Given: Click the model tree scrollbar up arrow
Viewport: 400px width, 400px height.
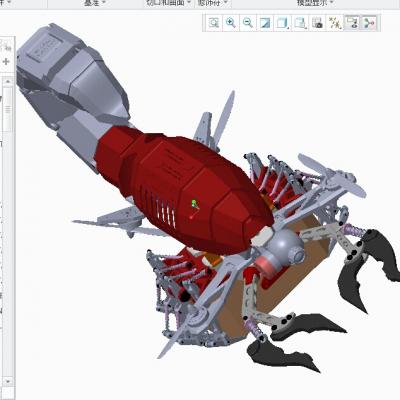Looking at the screenshot, I should 8,81.
